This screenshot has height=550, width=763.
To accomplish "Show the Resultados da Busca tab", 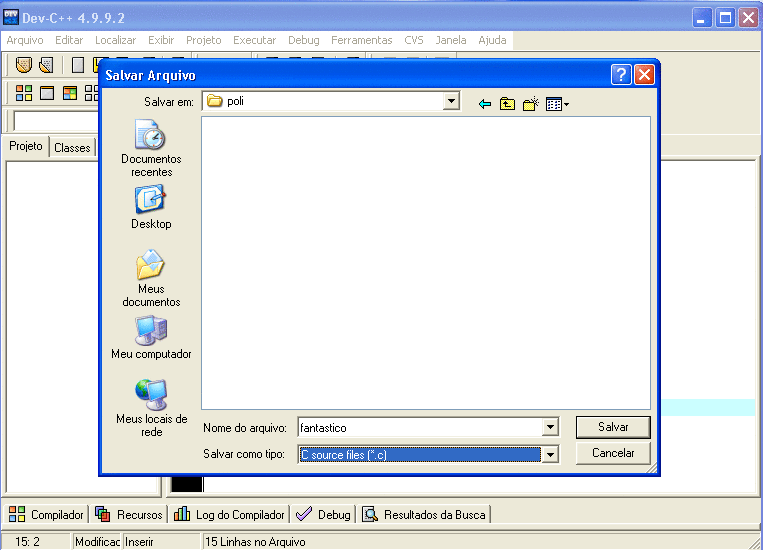I will pyautogui.click(x=424, y=515).
